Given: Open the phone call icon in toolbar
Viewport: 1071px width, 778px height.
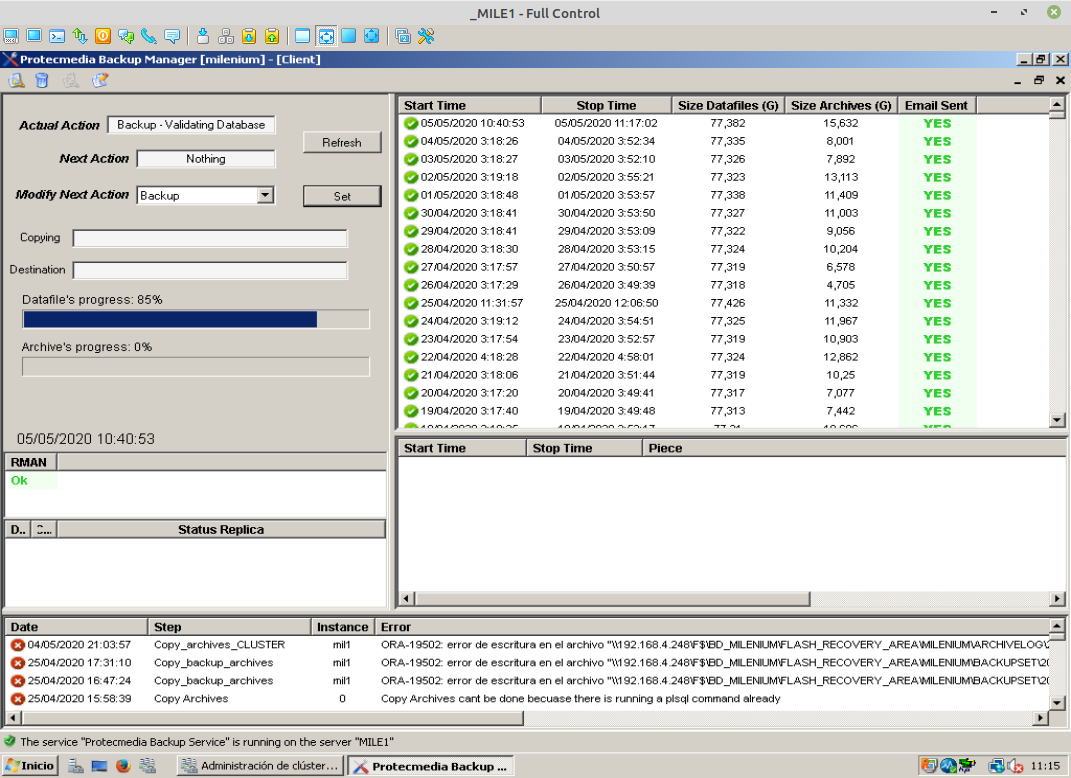Looking at the screenshot, I should (149, 36).
